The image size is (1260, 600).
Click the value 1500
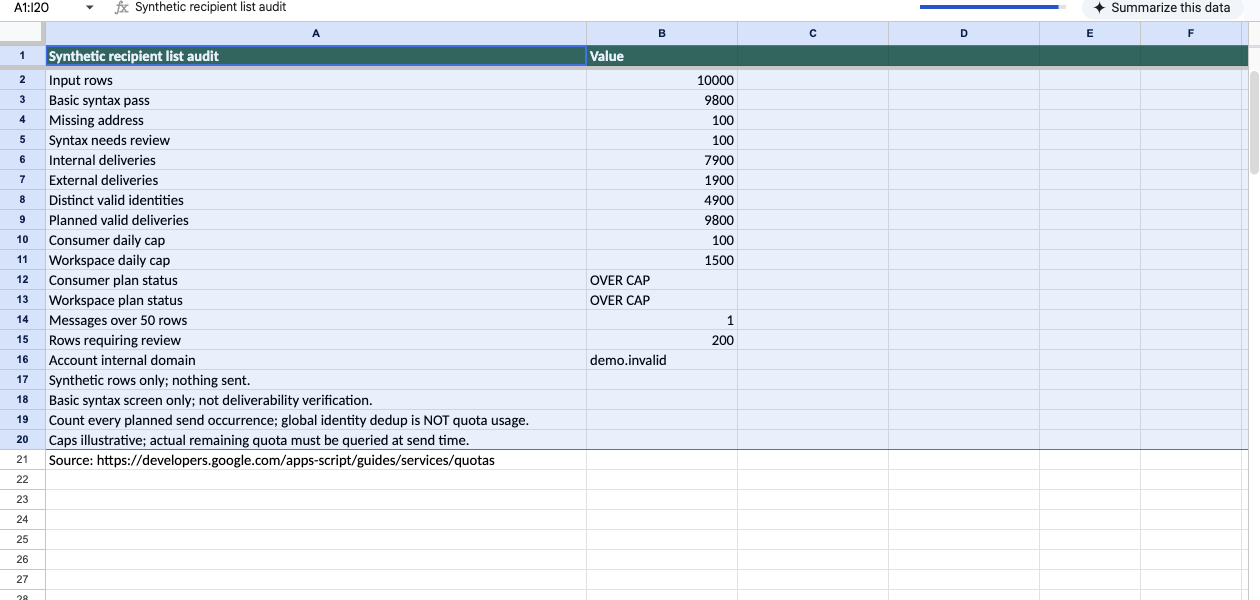662,260
